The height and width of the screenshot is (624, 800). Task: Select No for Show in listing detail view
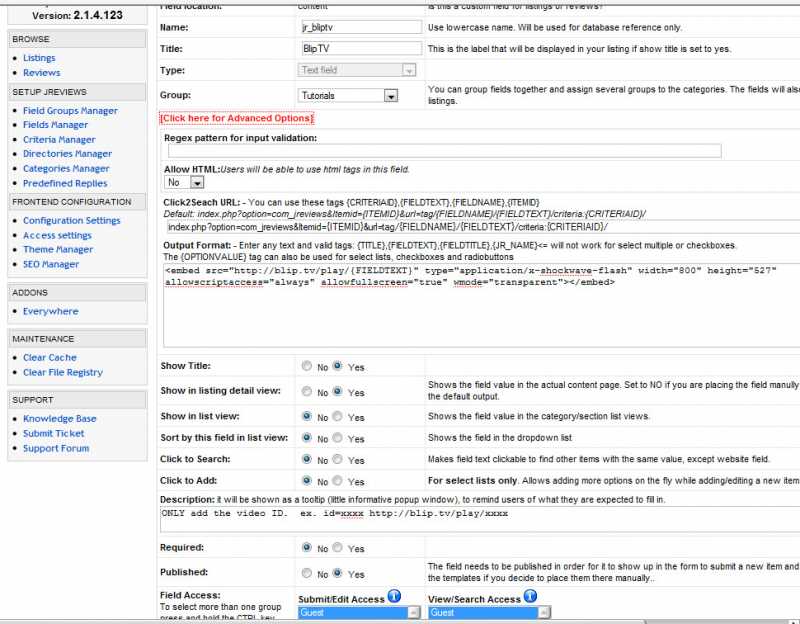click(x=307, y=391)
